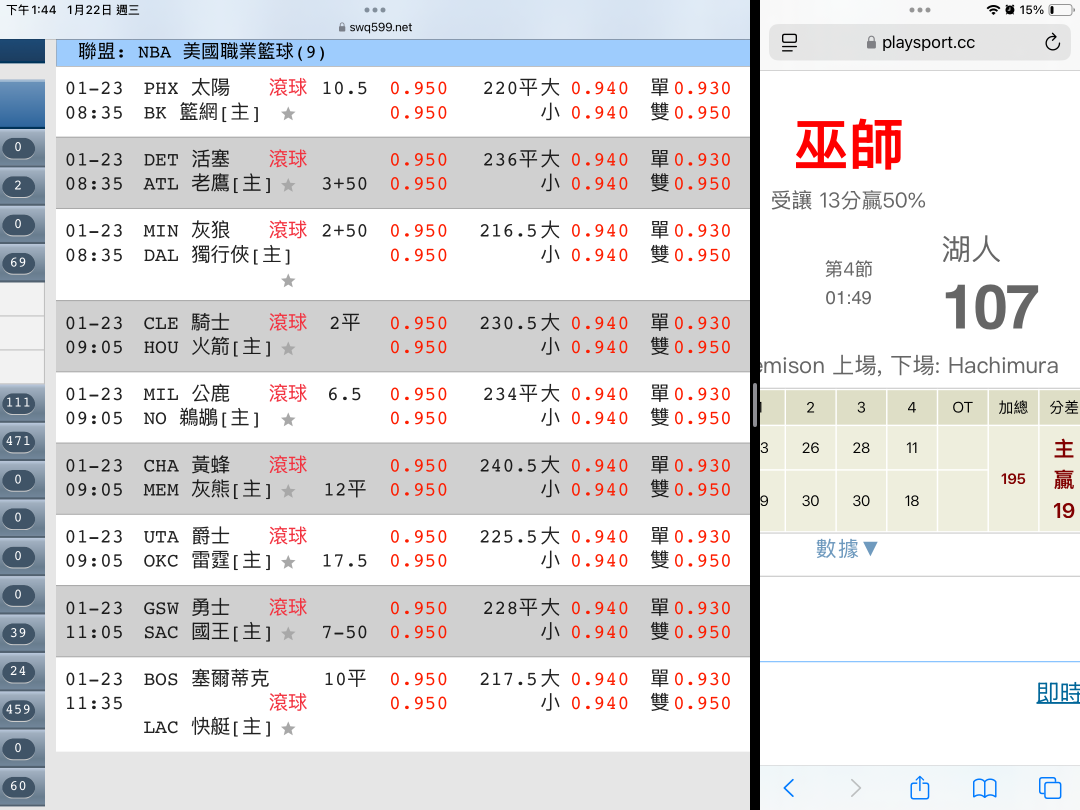The height and width of the screenshot is (810, 1080).
Task: Tap the swq599.net address field
Action: click(375, 27)
